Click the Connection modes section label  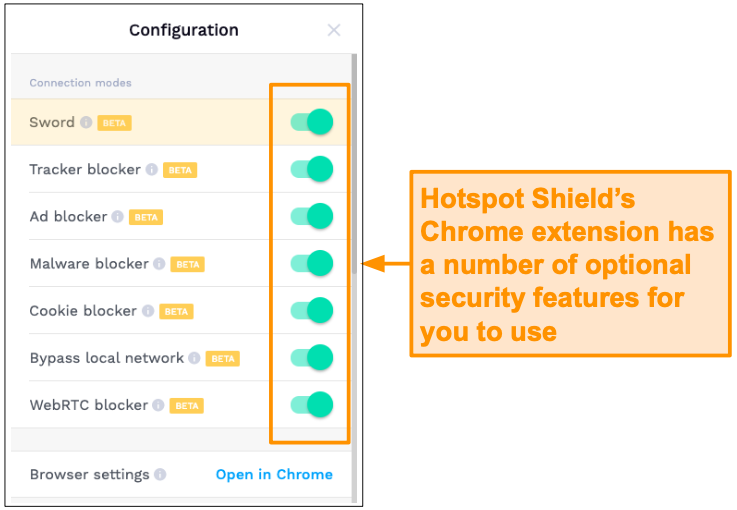[x=80, y=83]
